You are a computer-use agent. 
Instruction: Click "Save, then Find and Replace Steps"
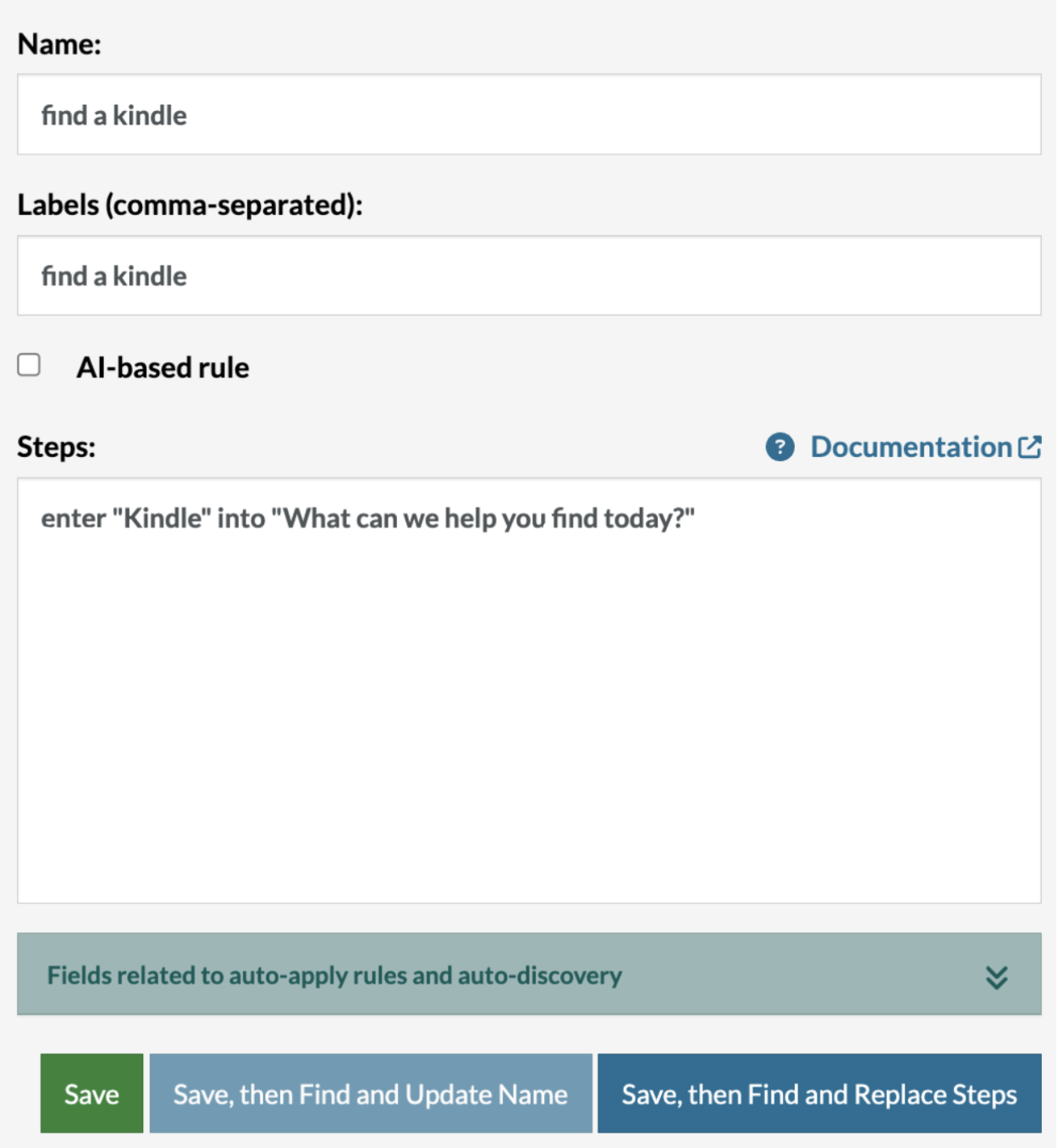818,1094
